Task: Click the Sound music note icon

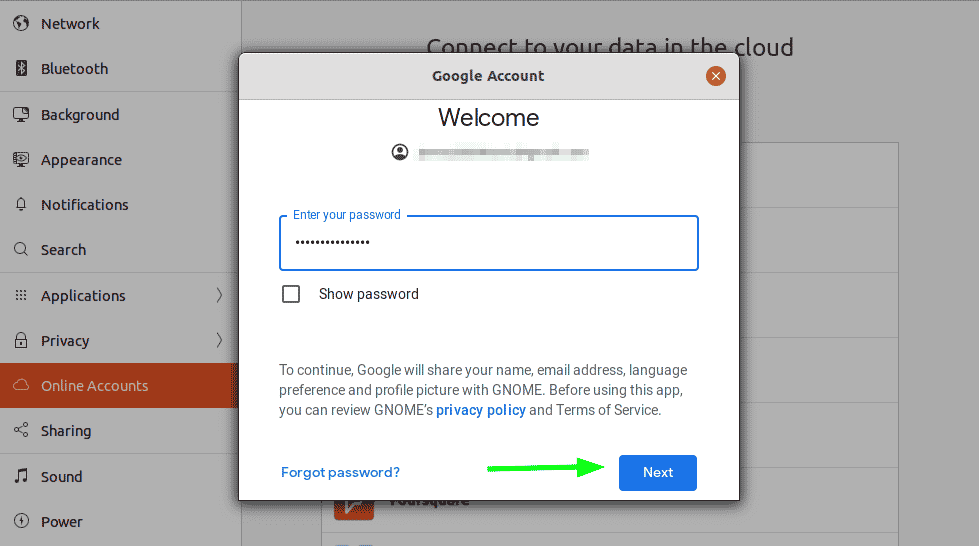Action: (x=21, y=476)
